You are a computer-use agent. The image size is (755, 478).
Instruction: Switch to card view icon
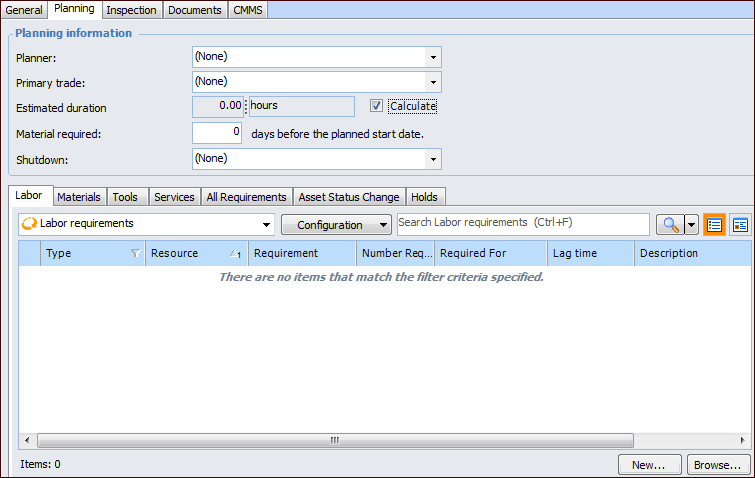coord(740,225)
